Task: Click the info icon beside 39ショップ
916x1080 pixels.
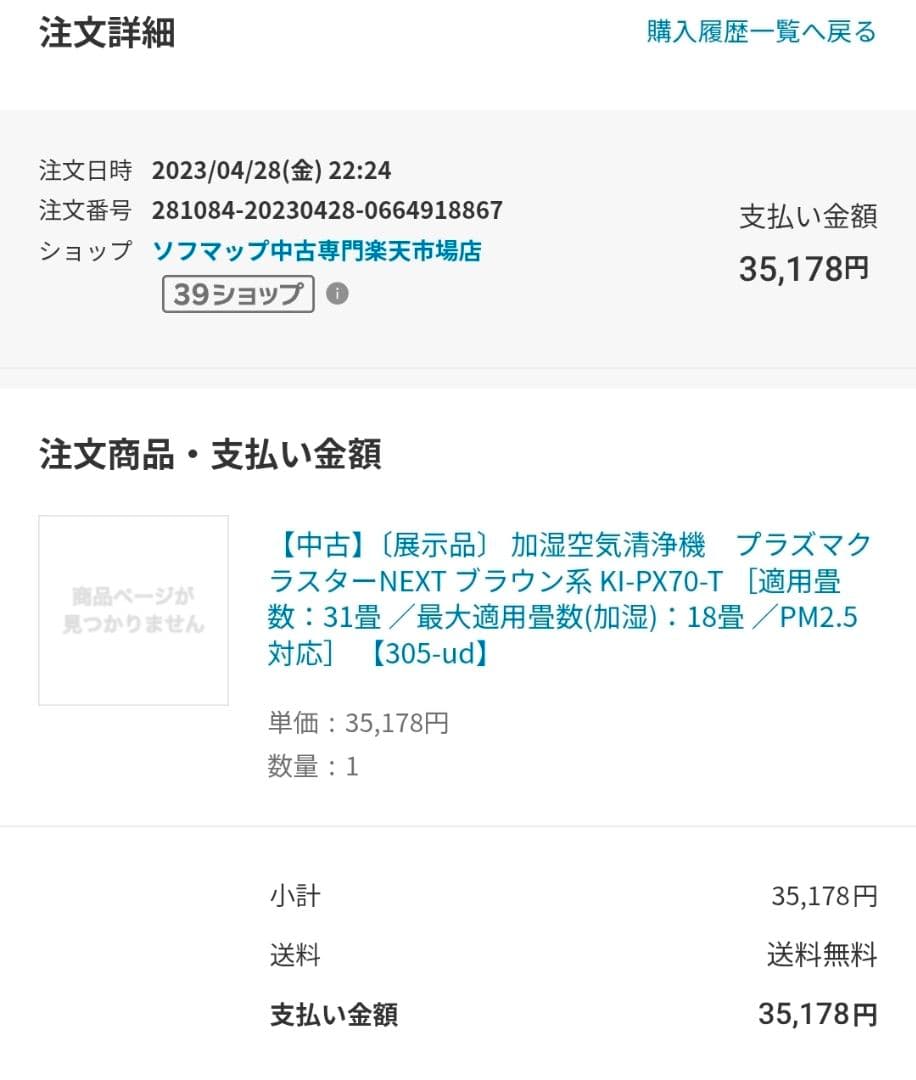Action: pyautogui.click(x=338, y=294)
